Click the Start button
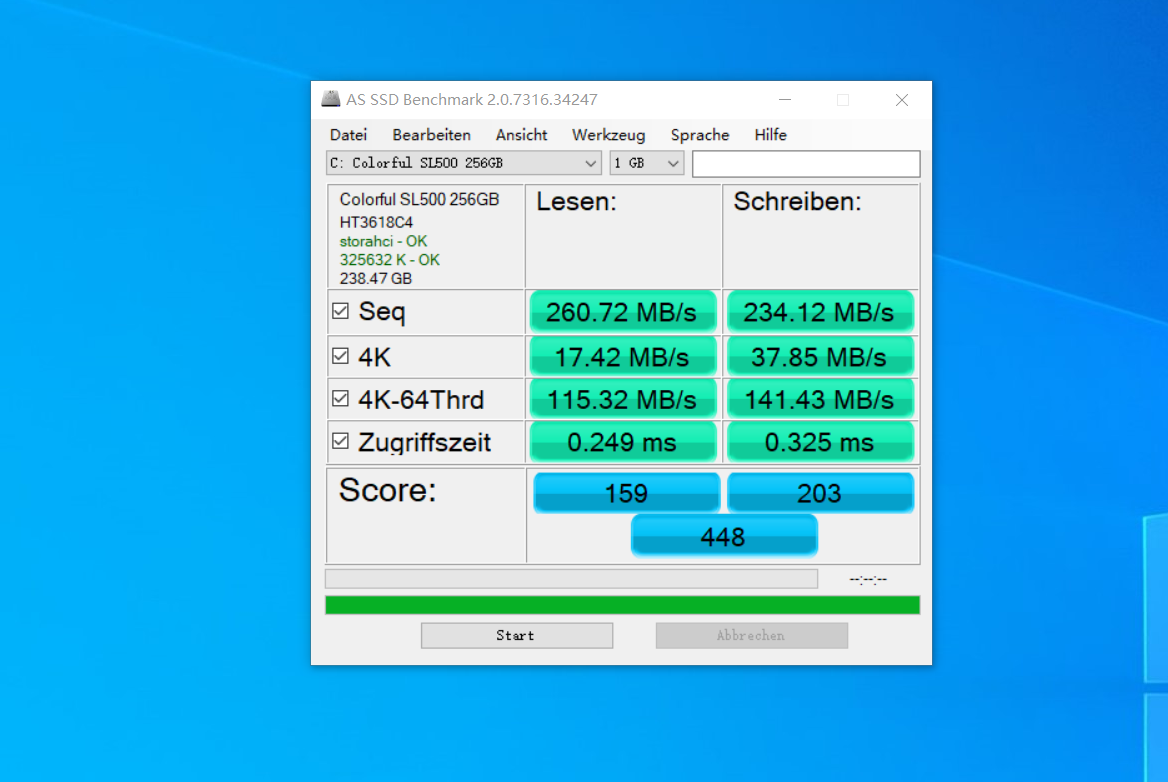The width and height of the screenshot is (1168, 782). [517, 635]
